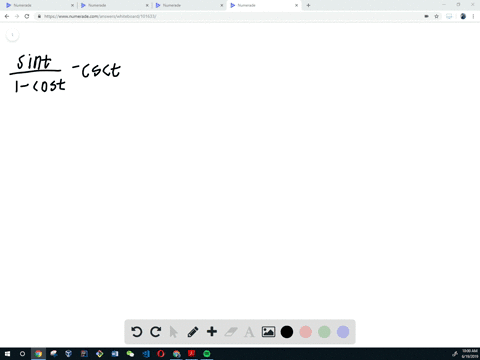Click the plus add tool

click(212, 331)
